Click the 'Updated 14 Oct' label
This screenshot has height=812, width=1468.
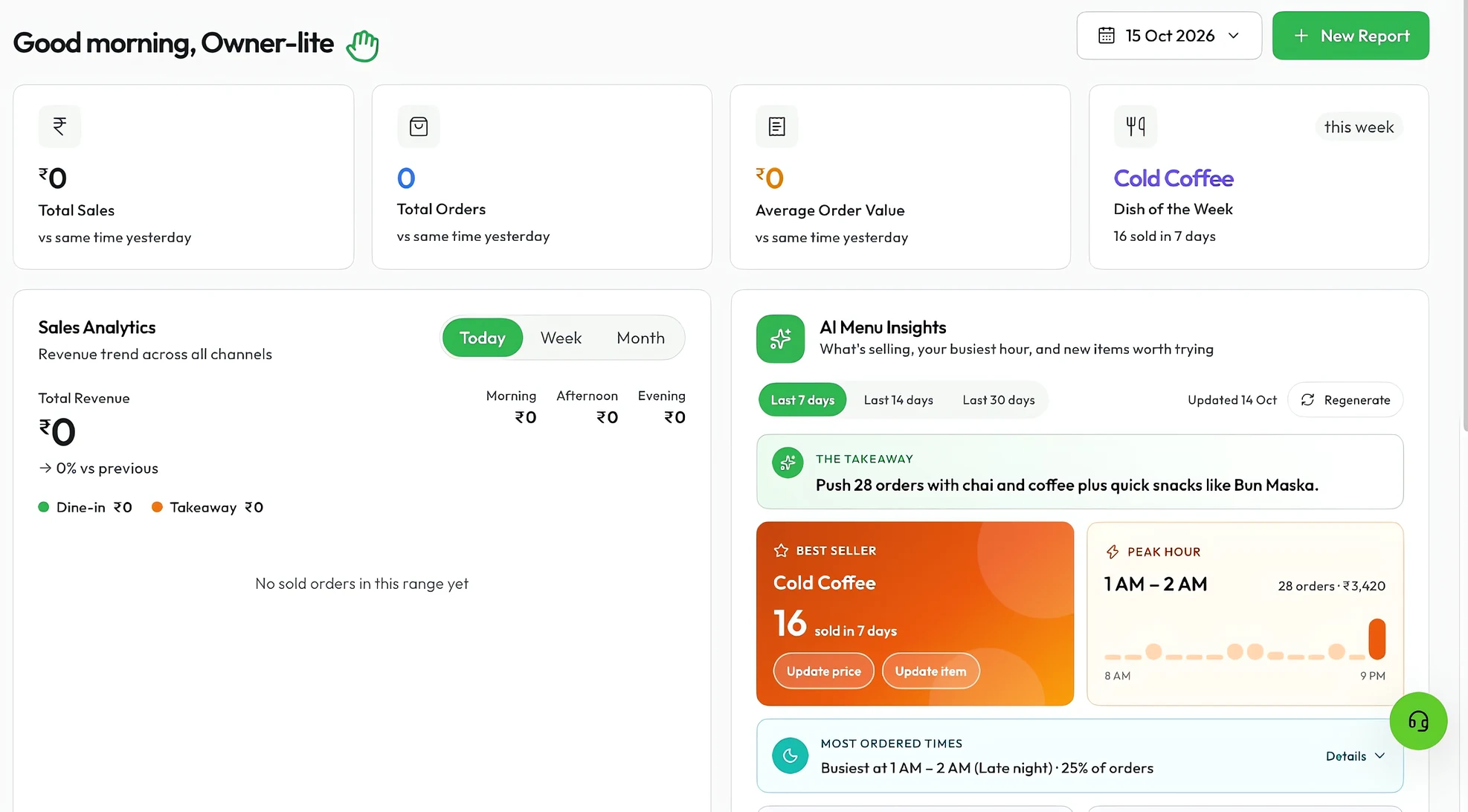(x=1232, y=400)
